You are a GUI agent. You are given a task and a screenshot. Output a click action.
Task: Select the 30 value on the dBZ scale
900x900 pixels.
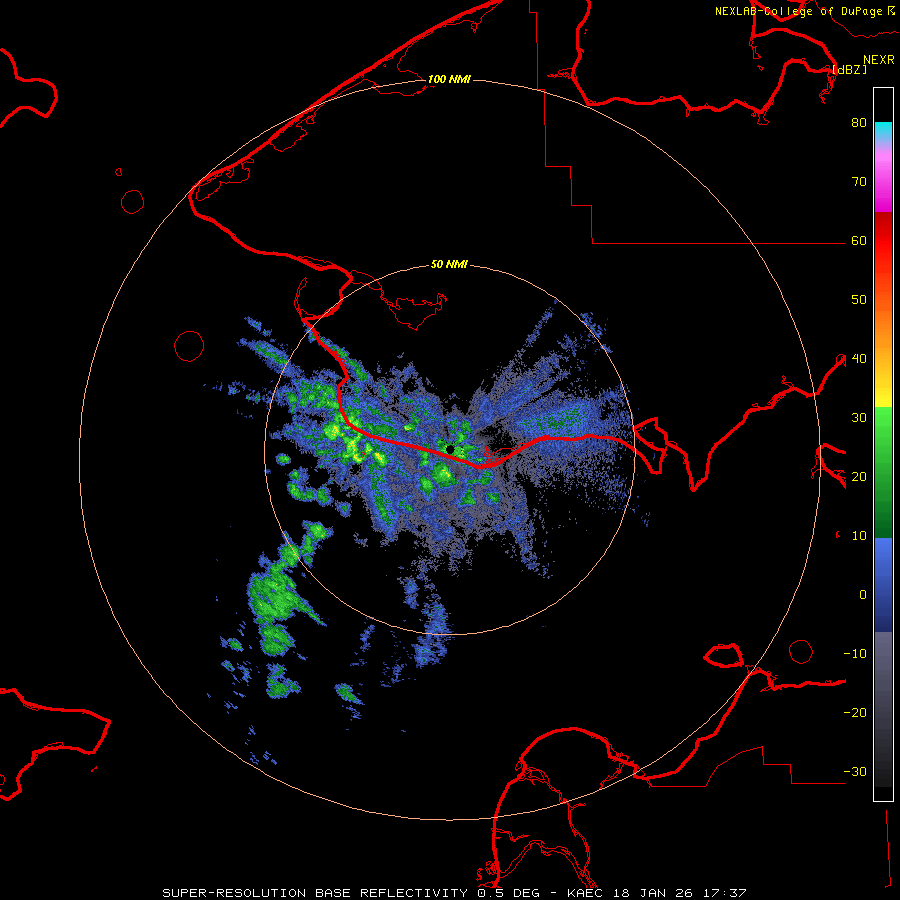(859, 417)
